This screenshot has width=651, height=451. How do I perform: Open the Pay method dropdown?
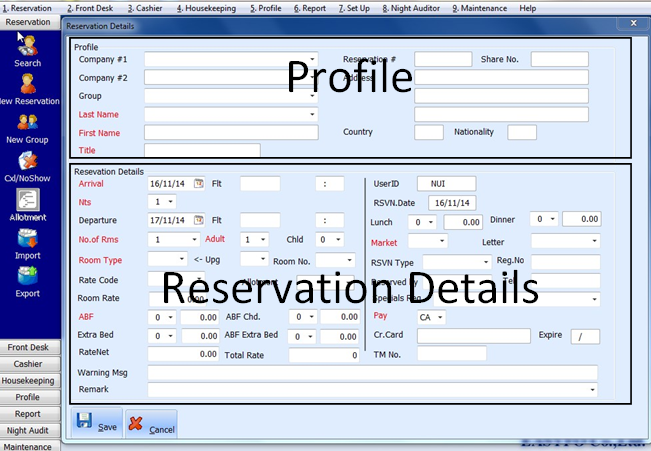coord(441,317)
